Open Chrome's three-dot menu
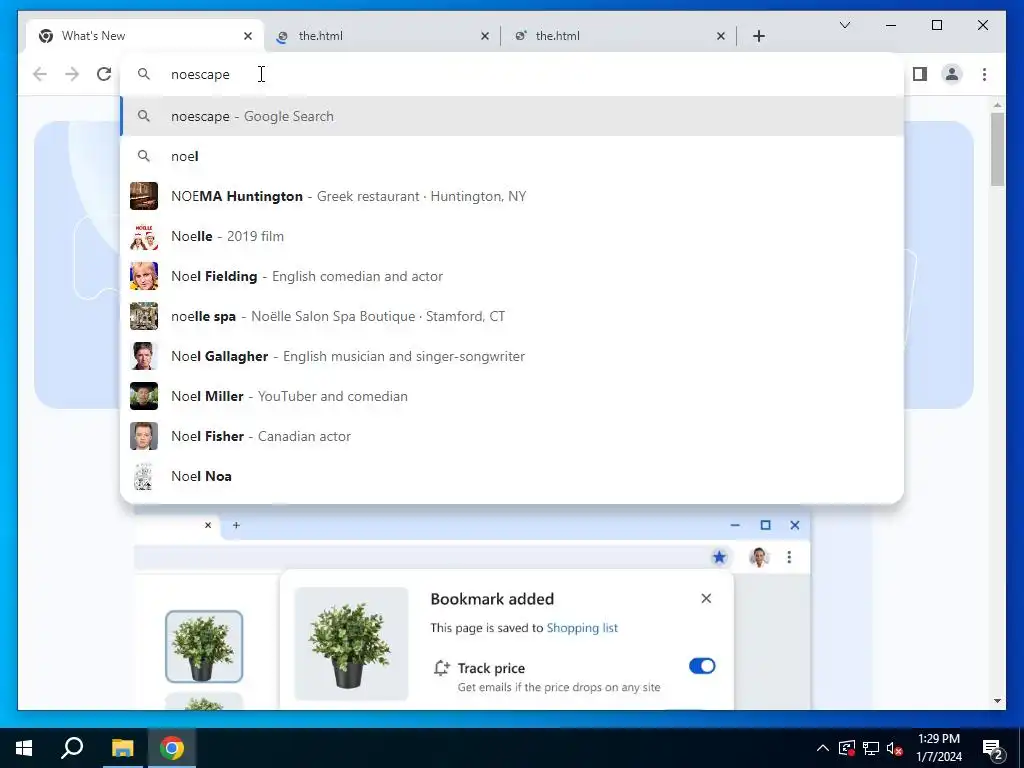Viewport: 1024px width, 768px height. point(984,74)
